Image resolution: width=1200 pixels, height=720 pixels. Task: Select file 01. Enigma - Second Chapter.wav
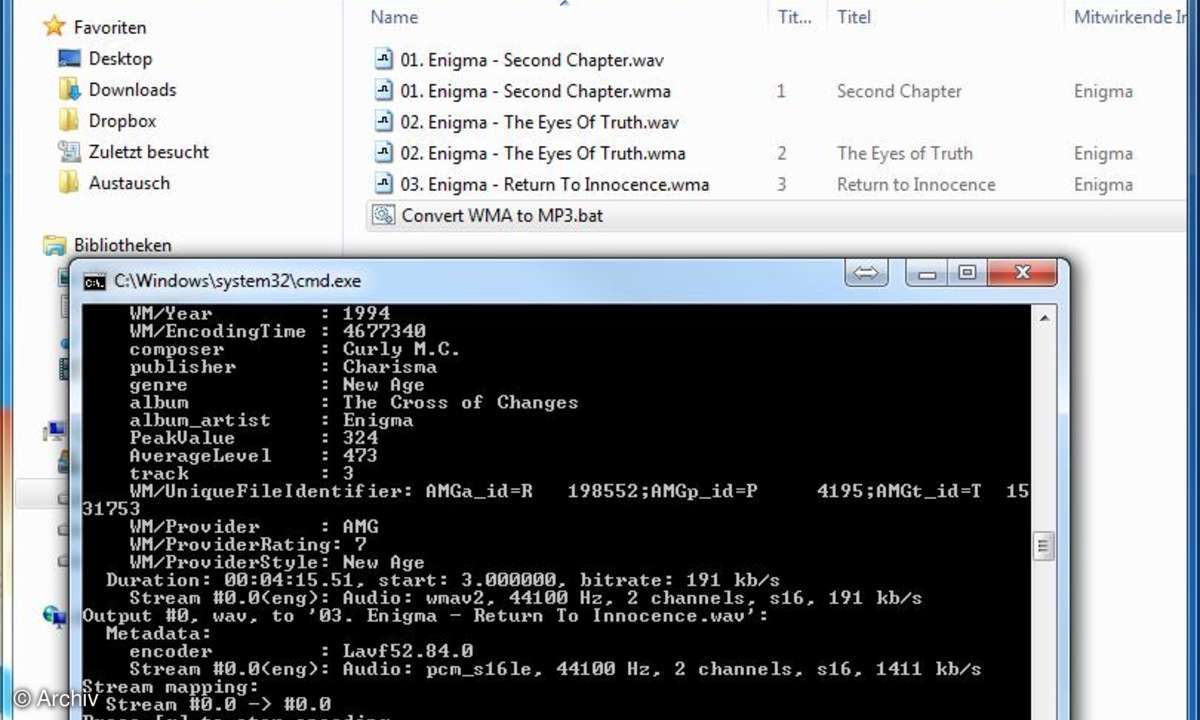(x=532, y=59)
